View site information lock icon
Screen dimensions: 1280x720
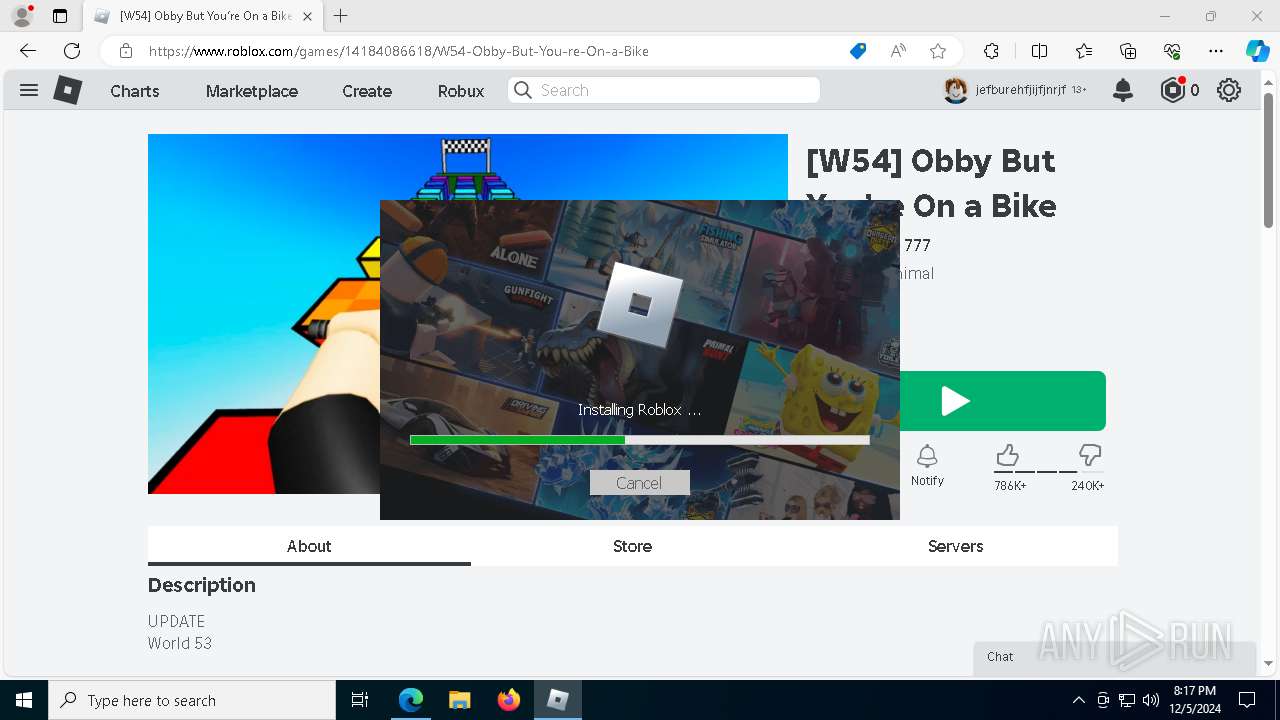click(x=126, y=51)
